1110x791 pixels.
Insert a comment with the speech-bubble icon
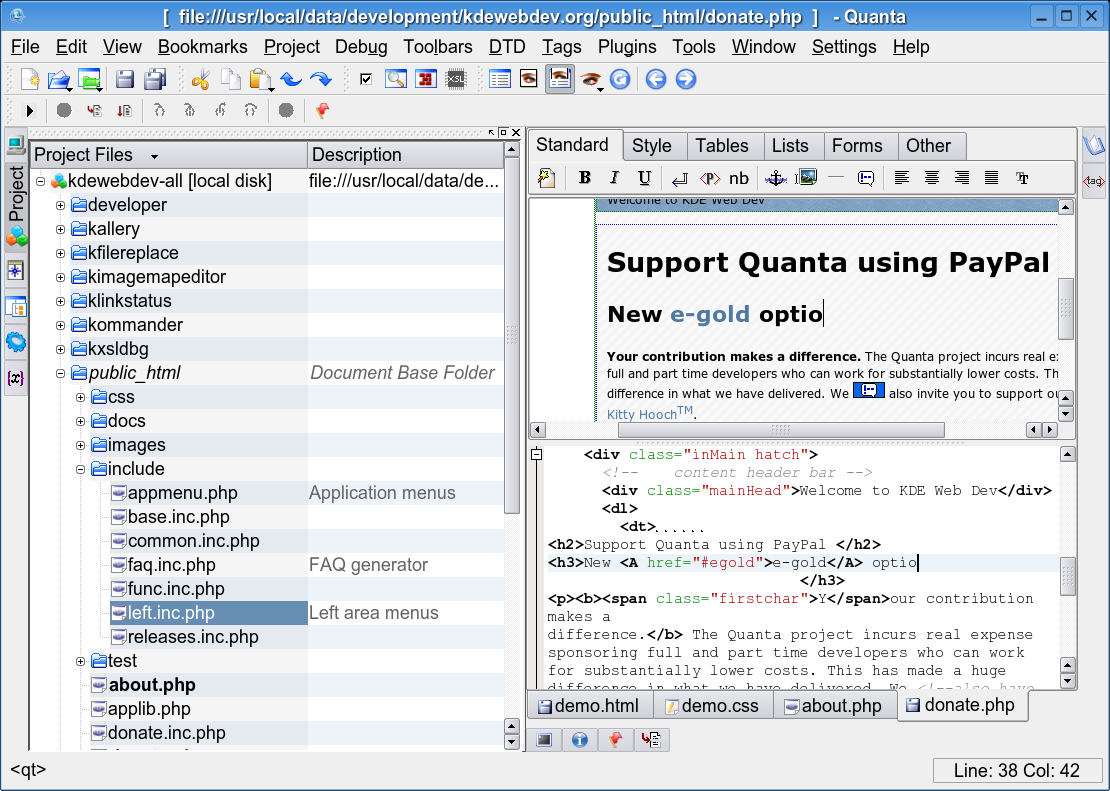tap(866, 178)
